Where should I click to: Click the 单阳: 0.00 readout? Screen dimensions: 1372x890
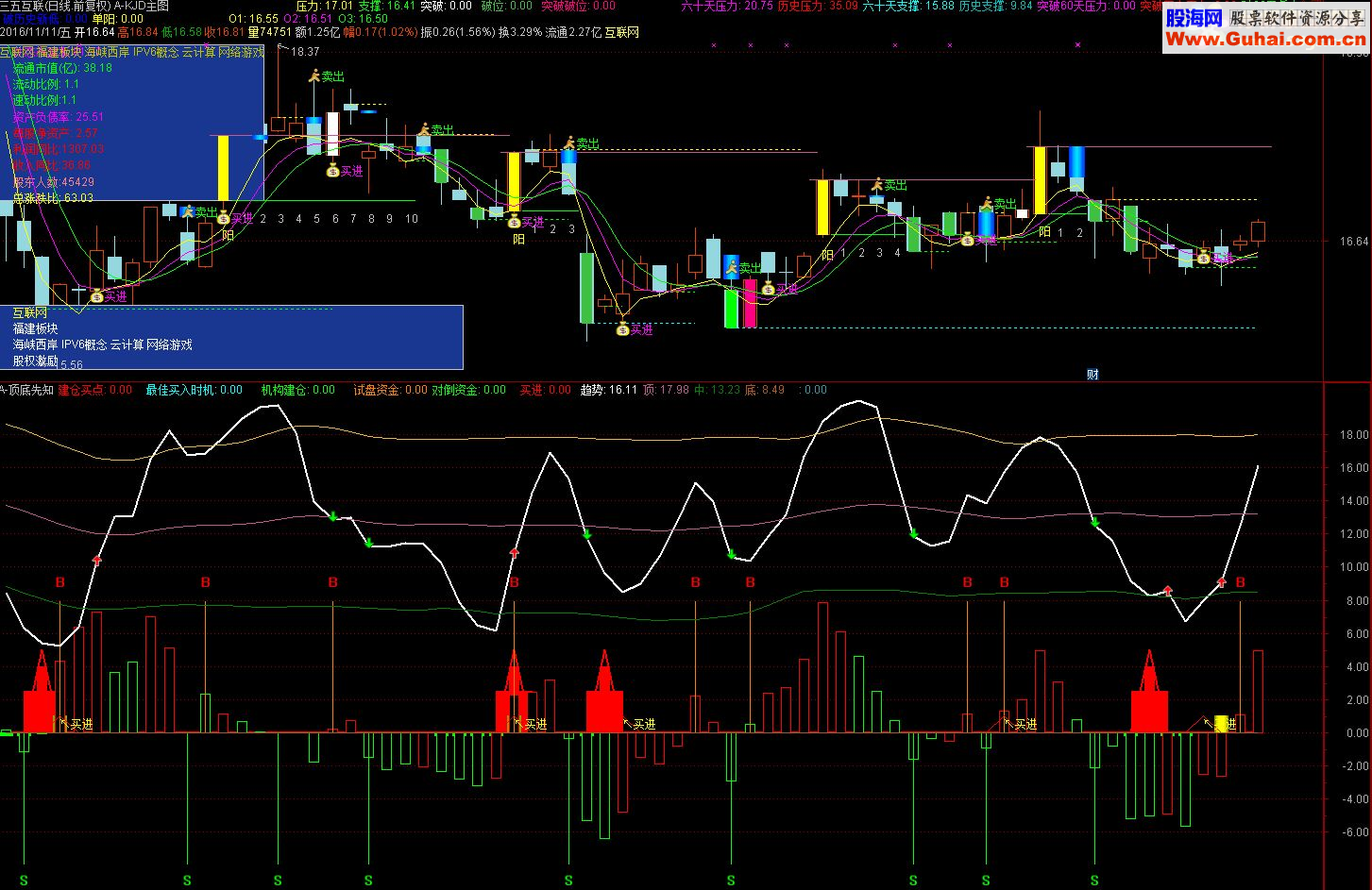tap(118, 19)
